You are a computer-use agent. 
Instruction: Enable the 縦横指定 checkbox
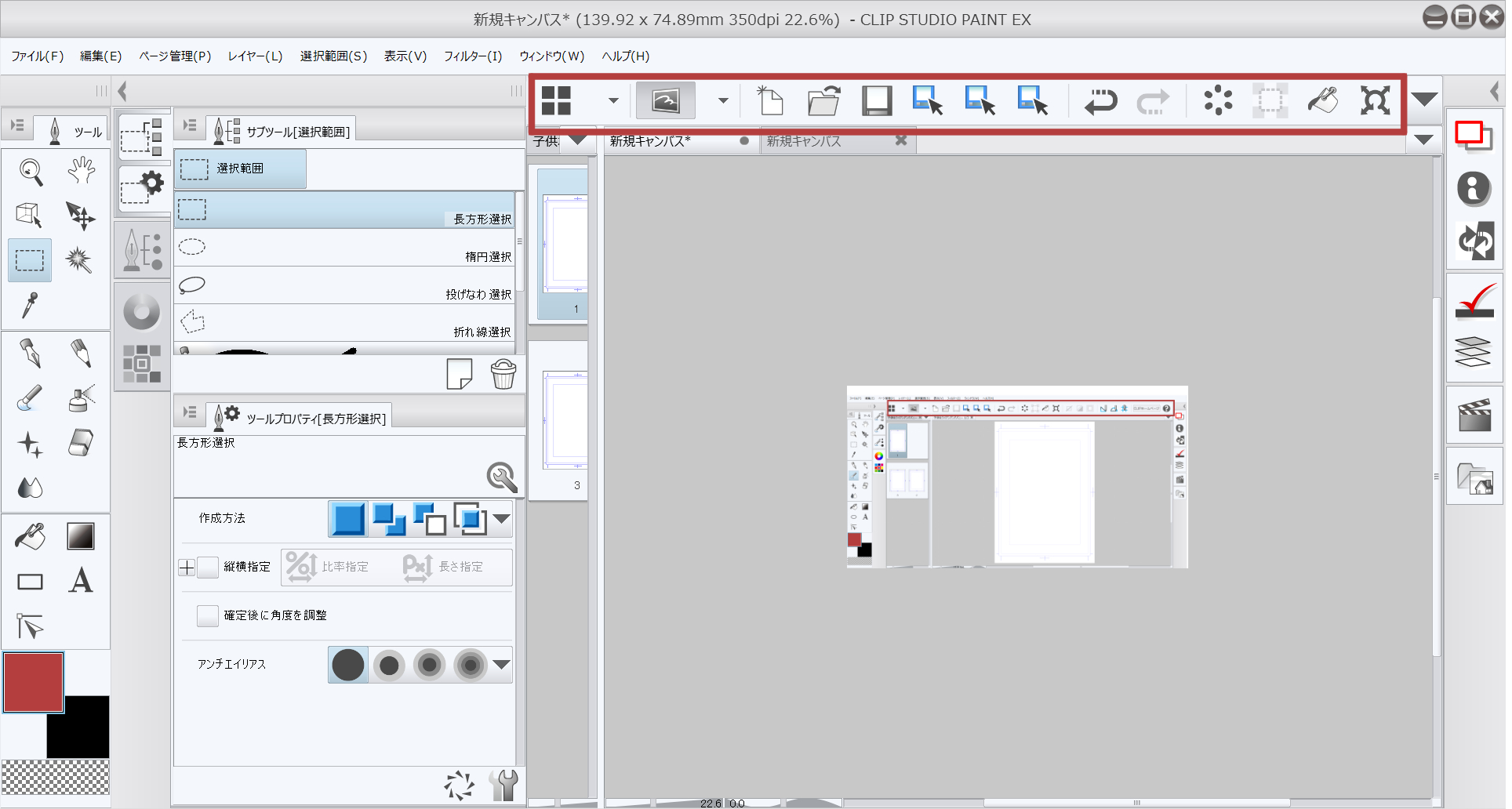(x=208, y=567)
